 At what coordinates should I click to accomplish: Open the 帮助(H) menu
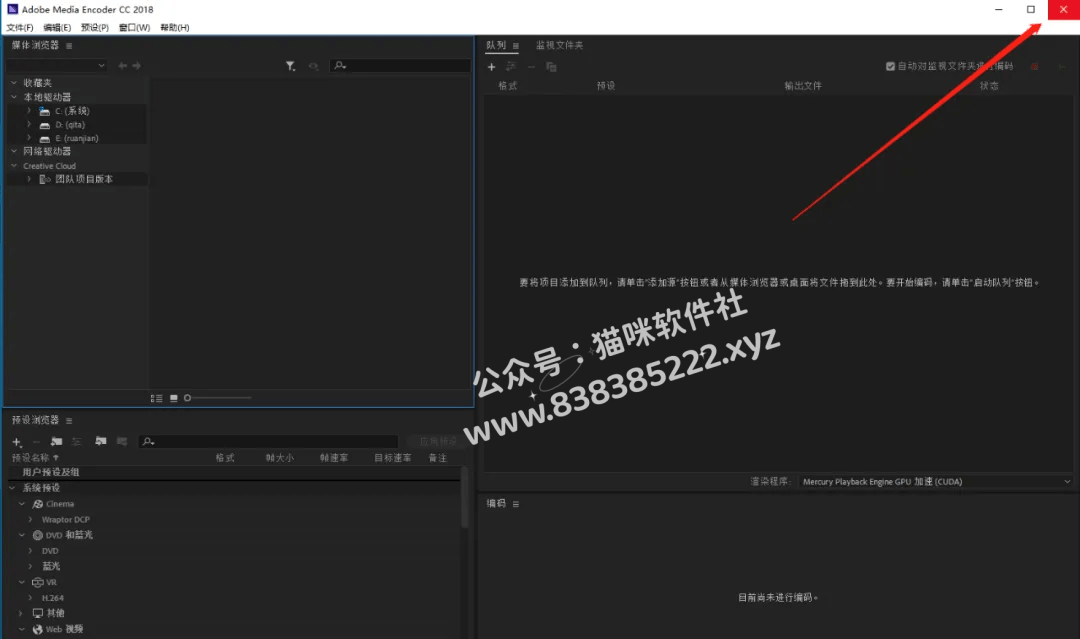[175, 28]
